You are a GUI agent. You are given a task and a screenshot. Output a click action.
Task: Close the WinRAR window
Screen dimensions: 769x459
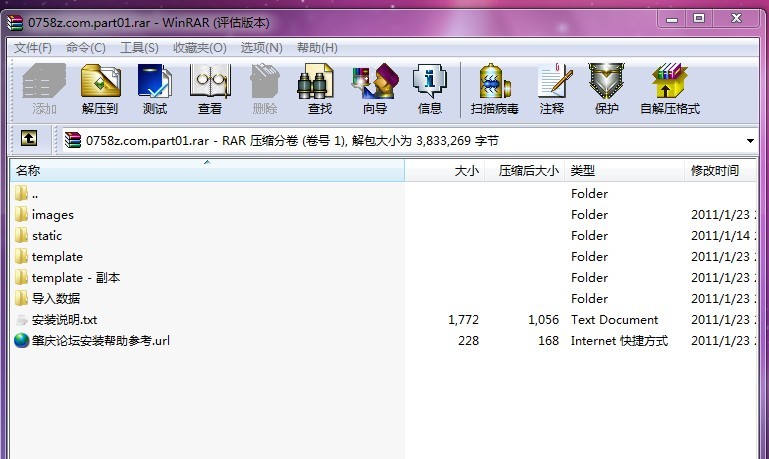pos(736,19)
